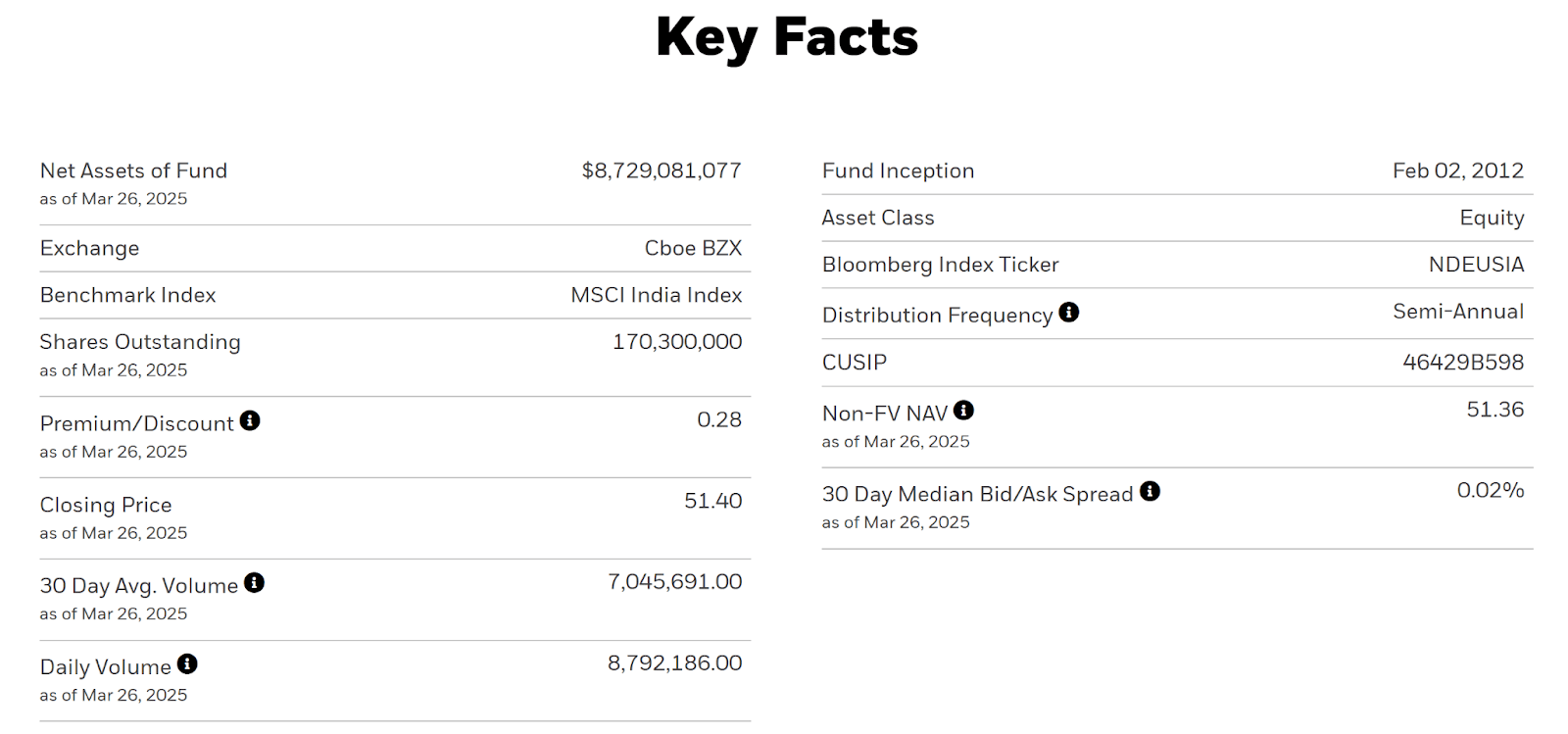This screenshot has width=1568, height=734.
Task: Click the Fund Inception label
Action: [x=898, y=171]
